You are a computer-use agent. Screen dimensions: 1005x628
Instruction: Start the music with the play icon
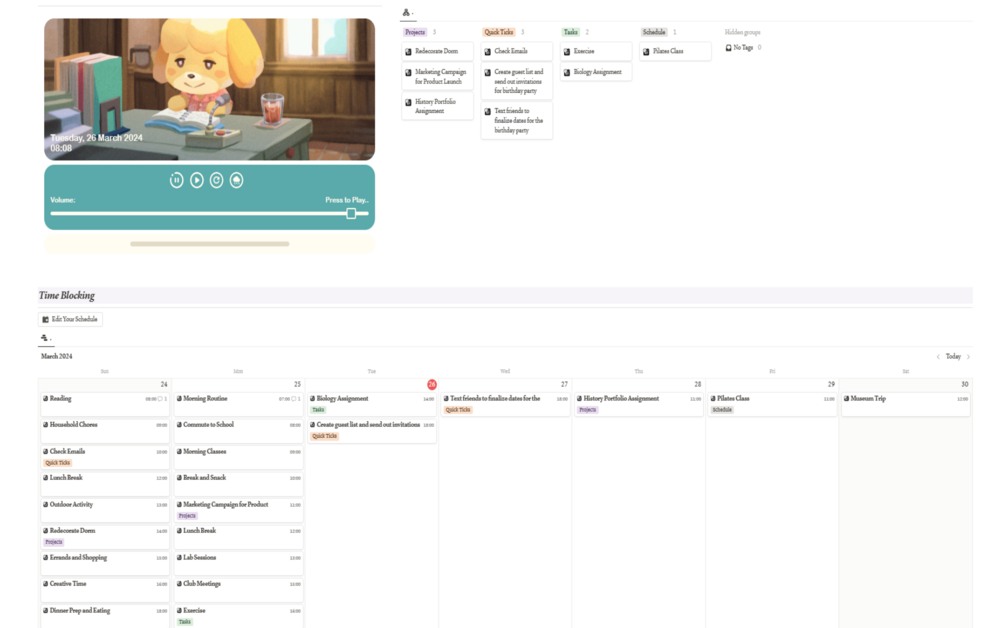point(197,181)
